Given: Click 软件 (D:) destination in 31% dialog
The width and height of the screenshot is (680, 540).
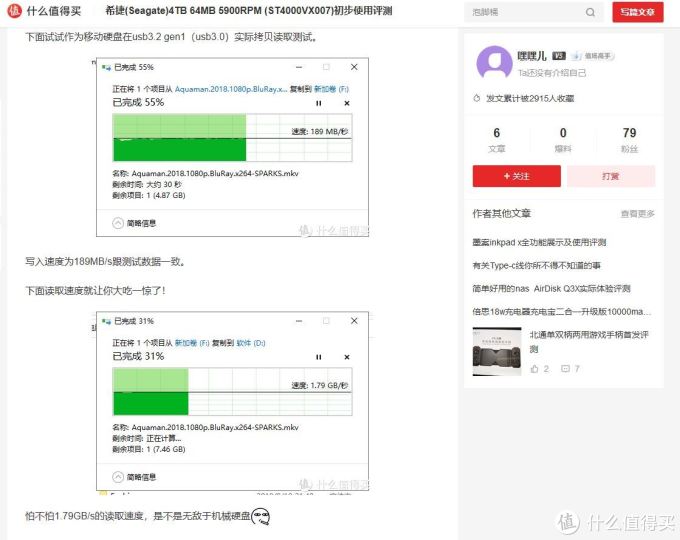Looking at the screenshot, I should tap(250, 343).
